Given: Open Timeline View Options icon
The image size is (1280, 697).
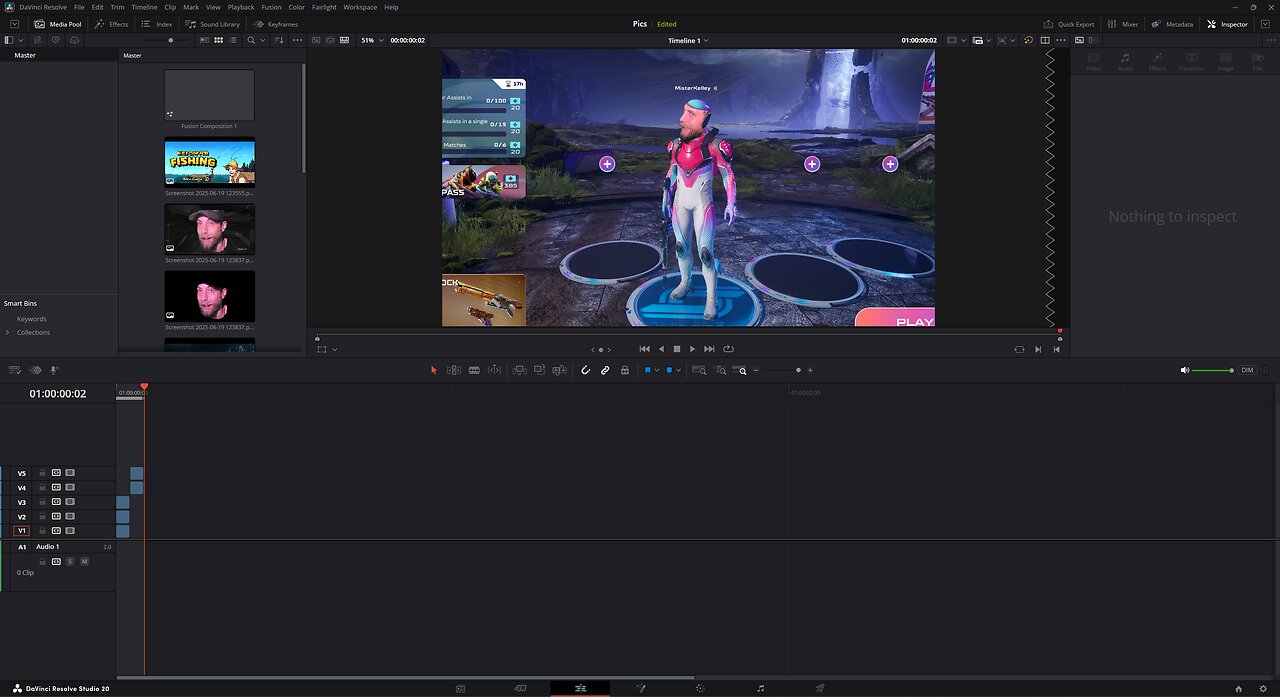Looking at the screenshot, I should tap(17, 370).
